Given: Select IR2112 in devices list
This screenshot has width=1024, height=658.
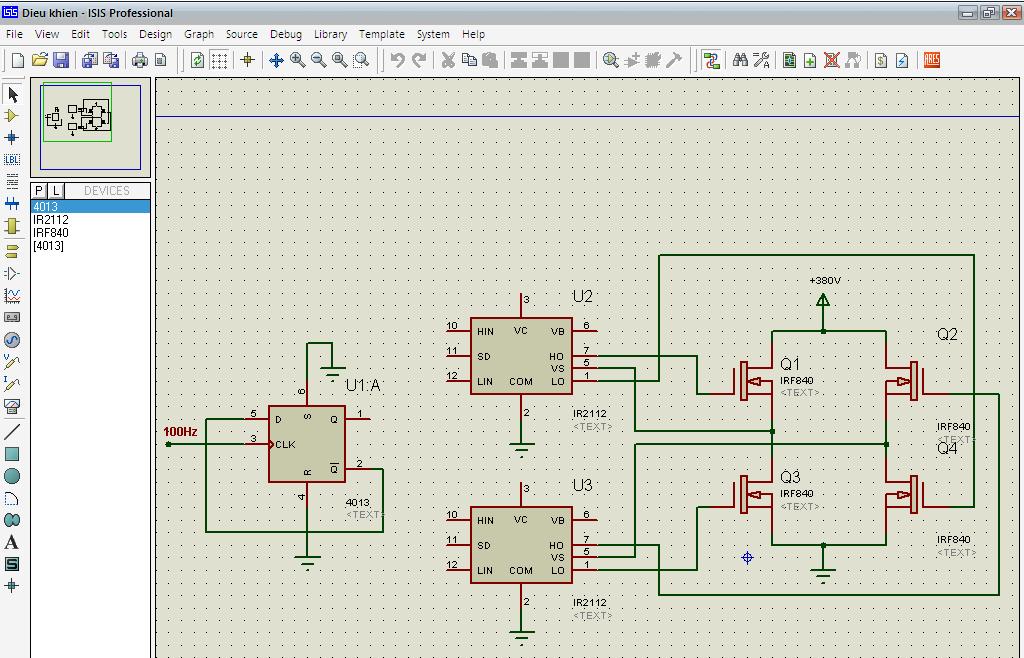Looking at the screenshot, I should pos(51,220).
